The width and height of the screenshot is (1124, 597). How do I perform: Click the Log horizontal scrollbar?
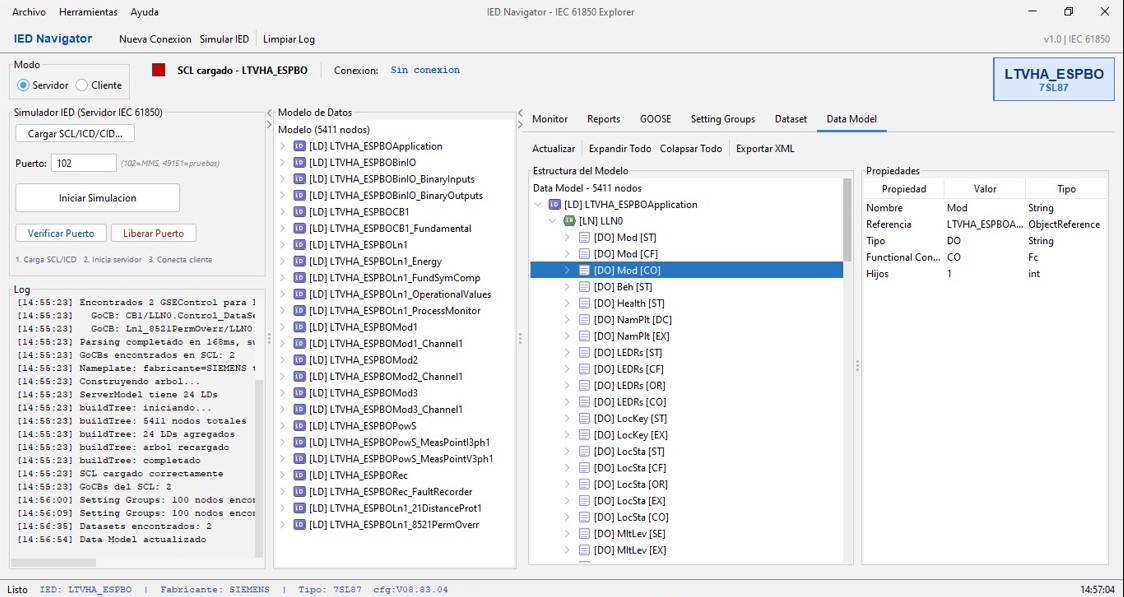54,563
